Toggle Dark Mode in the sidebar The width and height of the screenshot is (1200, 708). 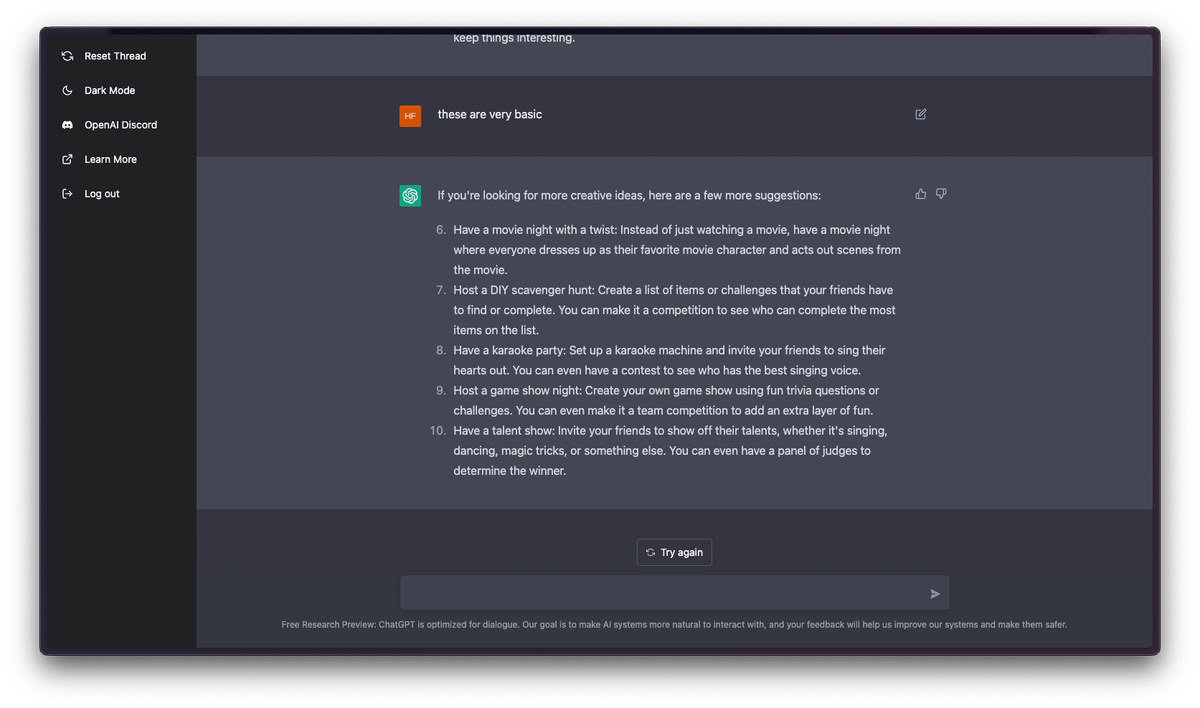click(x=109, y=91)
